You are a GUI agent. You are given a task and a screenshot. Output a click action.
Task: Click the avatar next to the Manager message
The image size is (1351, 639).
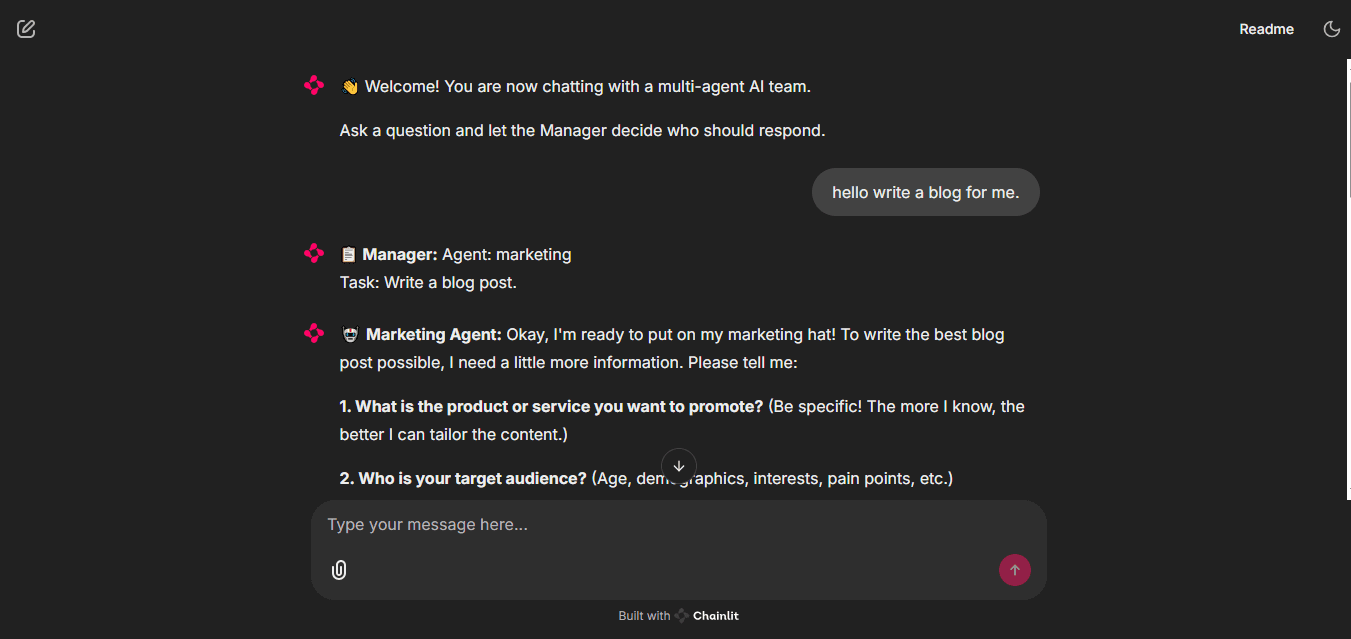(314, 254)
